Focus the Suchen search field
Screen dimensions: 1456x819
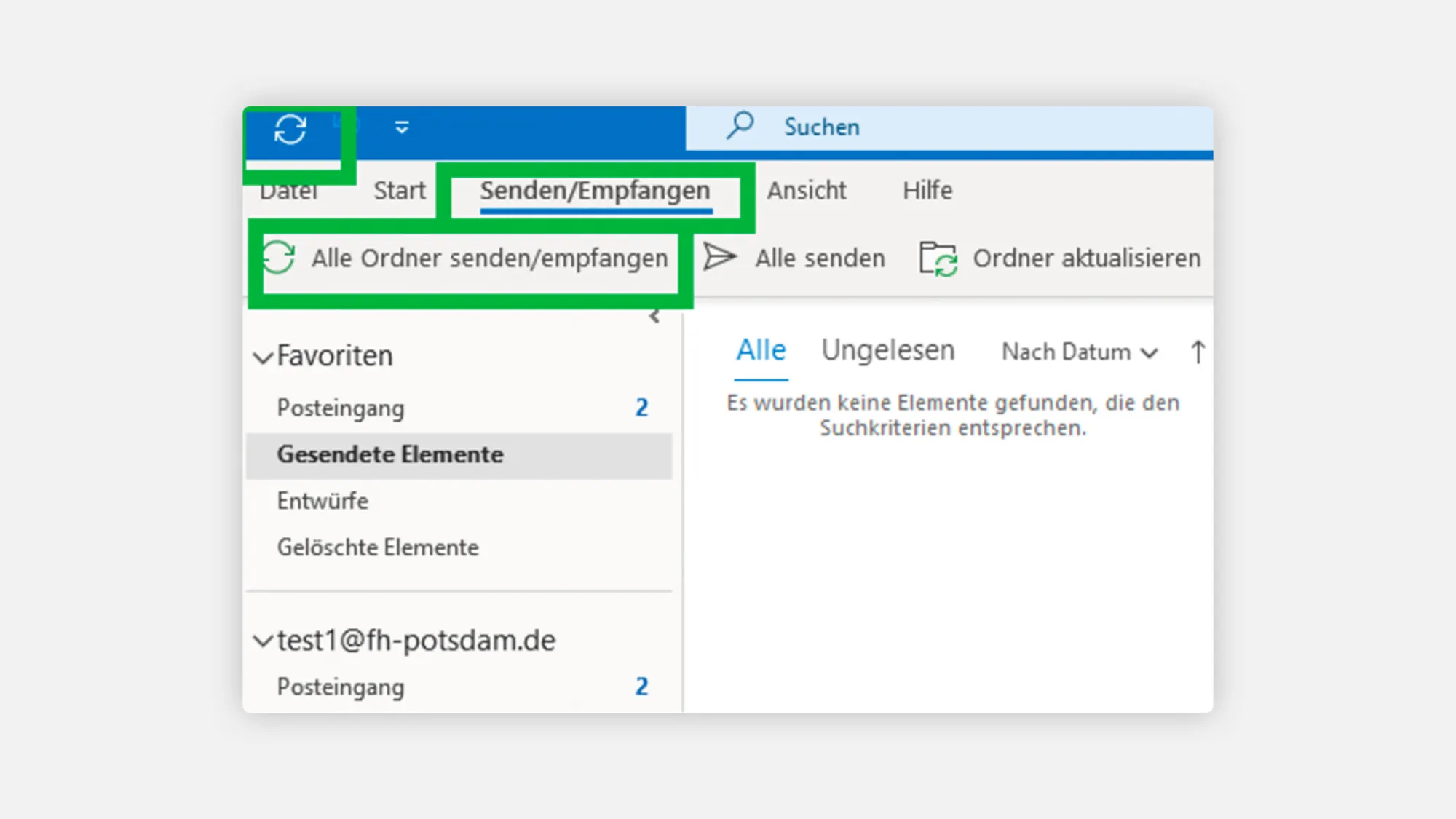949,128
